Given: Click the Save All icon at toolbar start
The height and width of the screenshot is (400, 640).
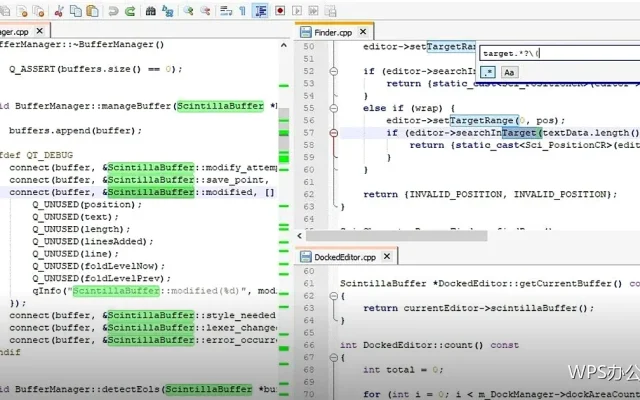Looking at the screenshot, I should pyautogui.click(x=5, y=11).
